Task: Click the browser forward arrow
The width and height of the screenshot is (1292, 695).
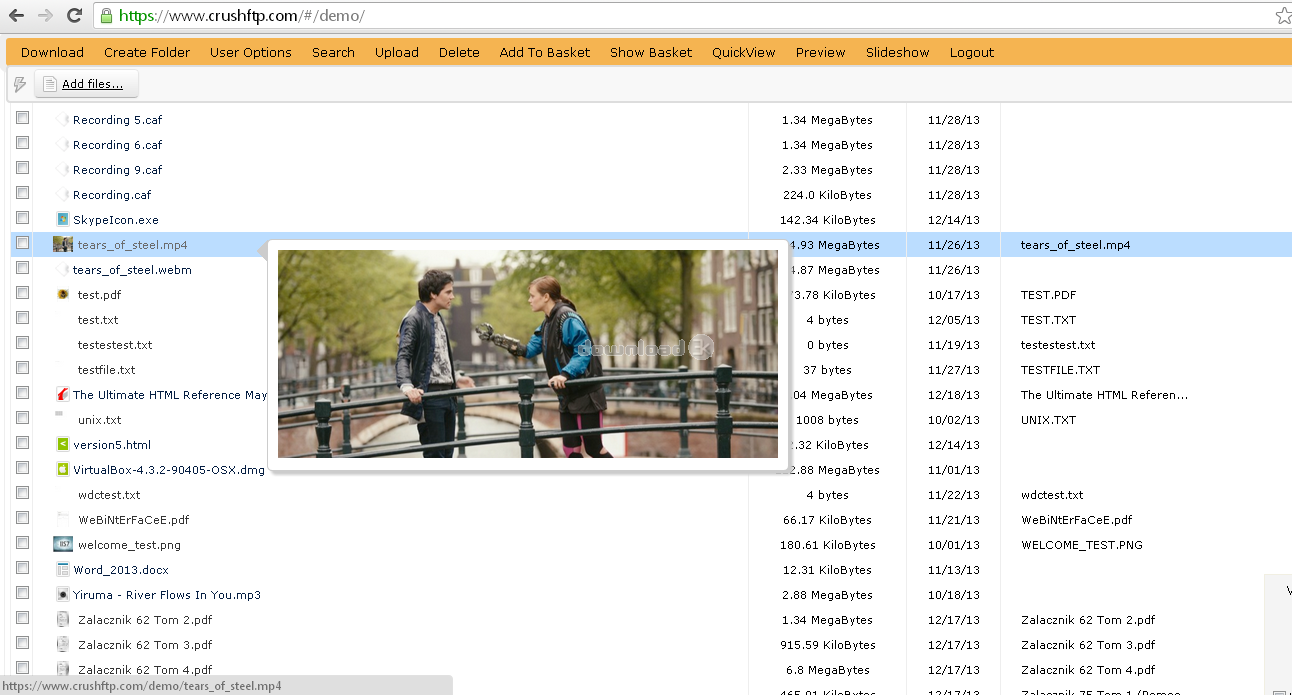Action: click(45, 16)
